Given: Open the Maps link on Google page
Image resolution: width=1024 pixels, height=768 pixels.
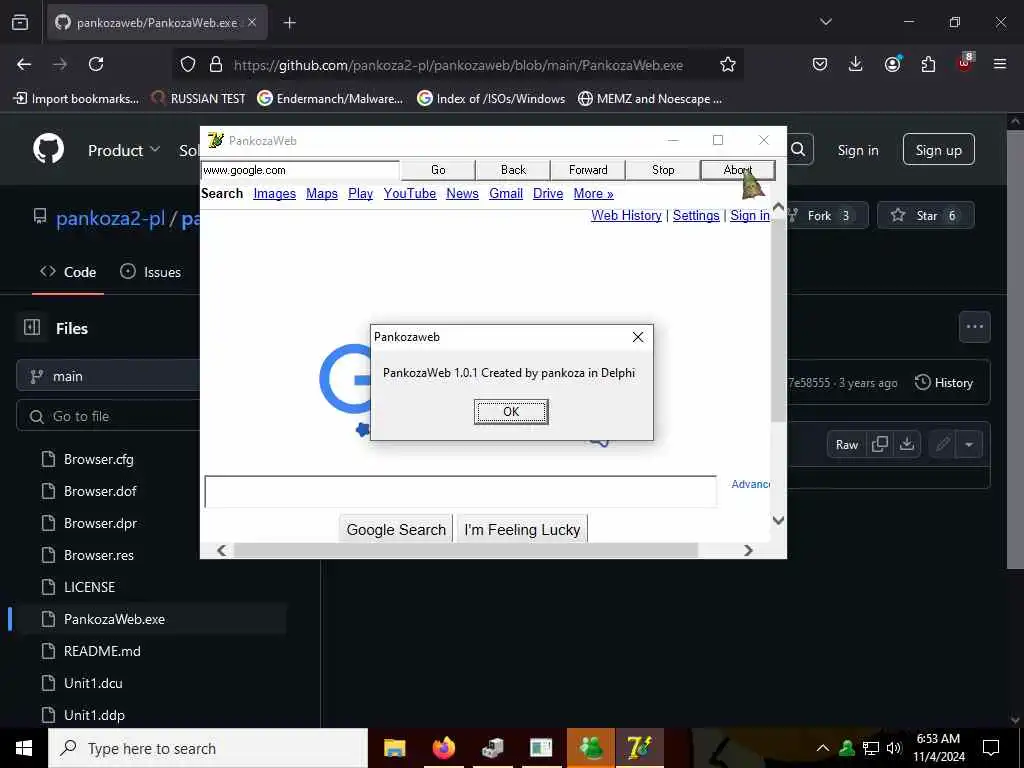Looking at the screenshot, I should click(x=322, y=193).
